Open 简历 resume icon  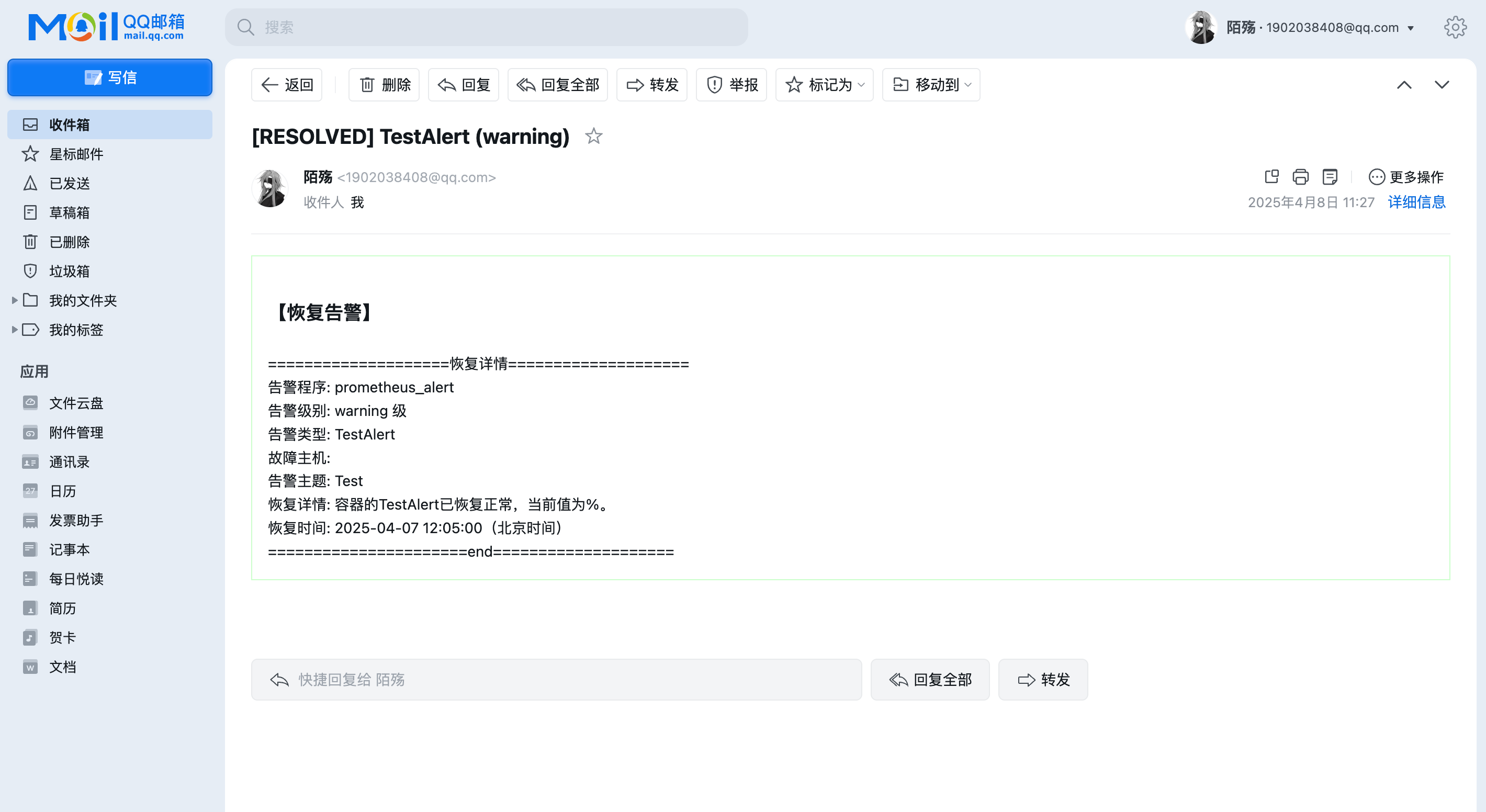click(x=30, y=608)
